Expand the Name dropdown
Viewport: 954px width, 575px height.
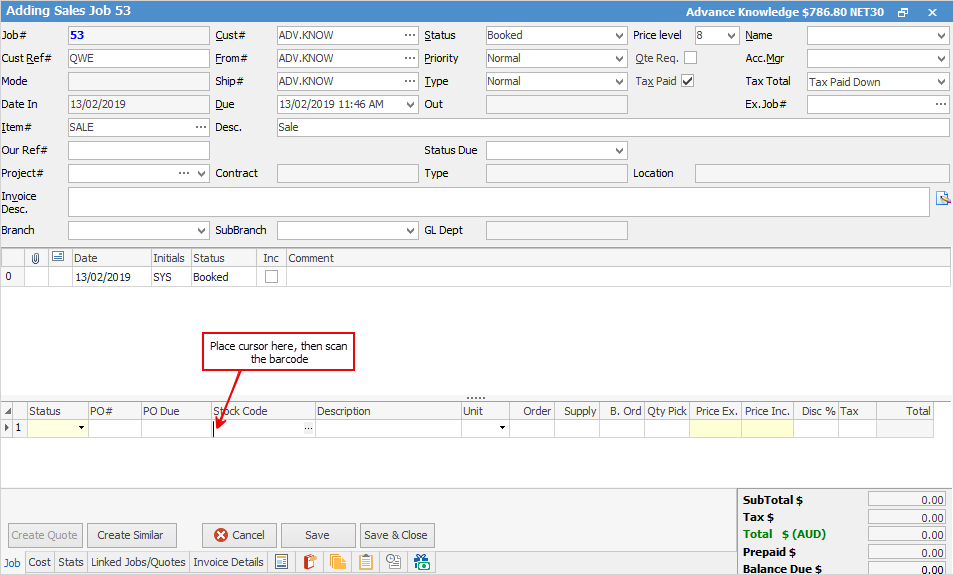click(x=941, y=35)
